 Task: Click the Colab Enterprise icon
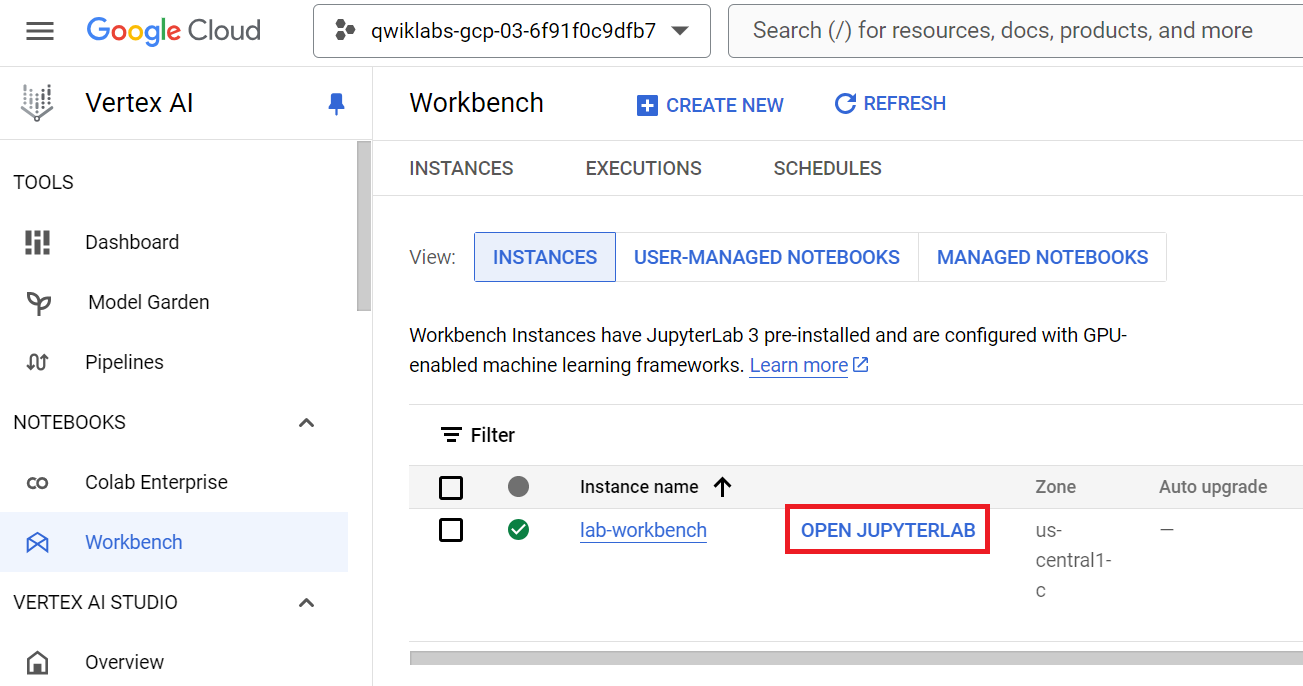point(37,483)
